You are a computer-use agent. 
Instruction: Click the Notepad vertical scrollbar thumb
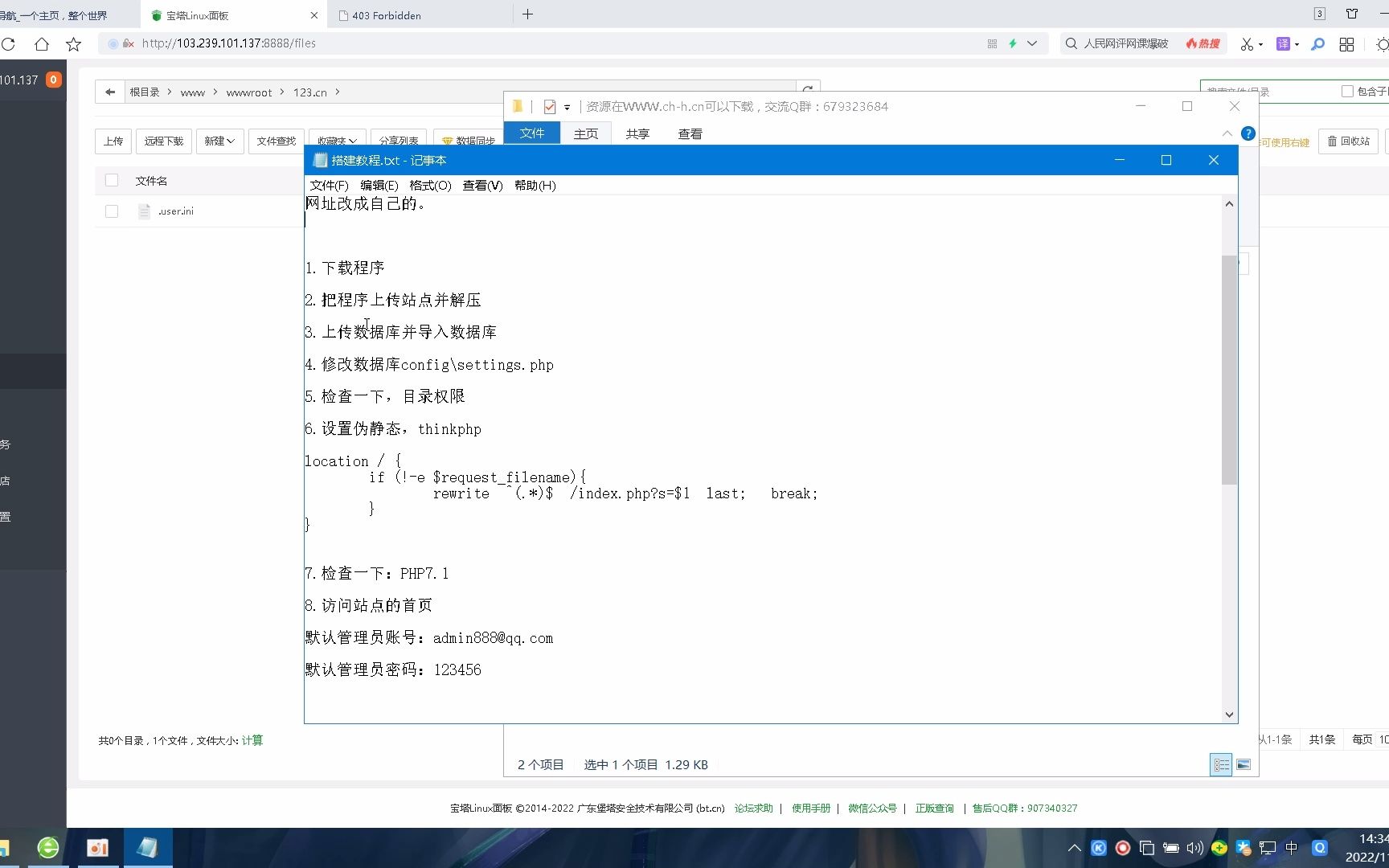(x=1229, y=370)
